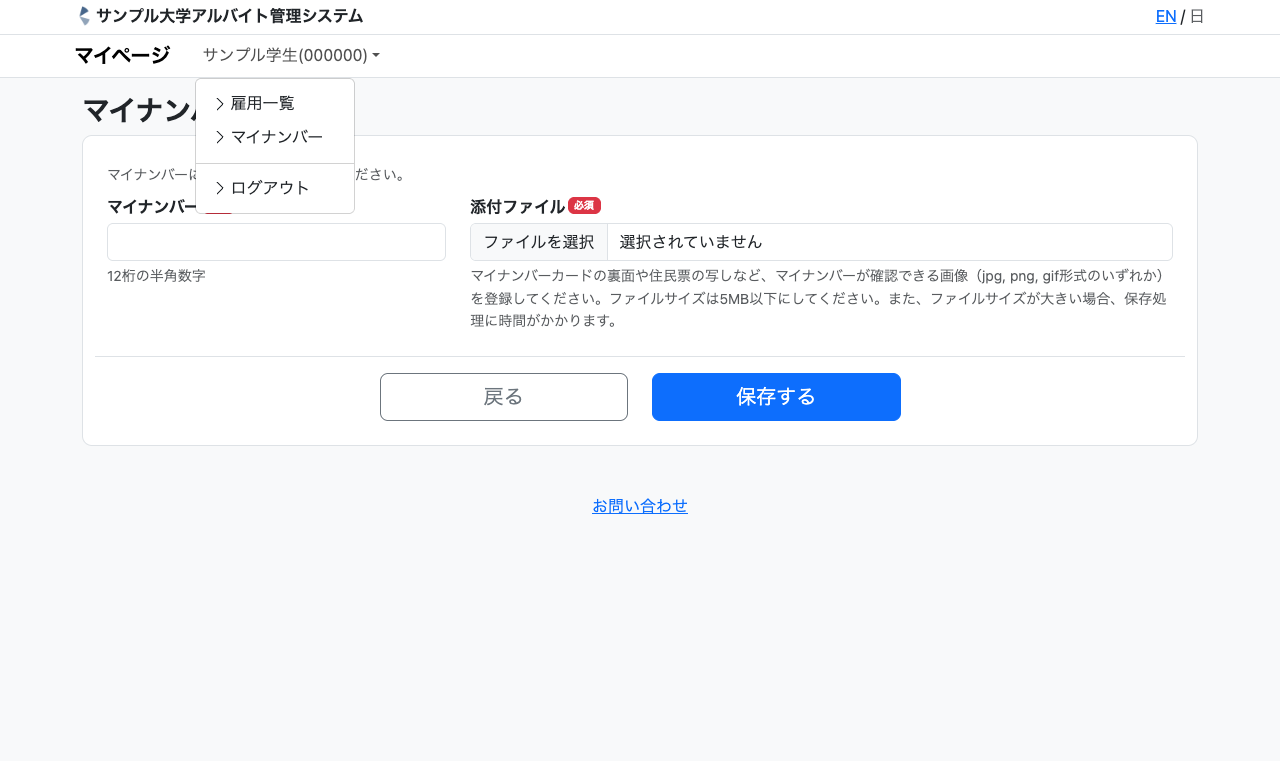Select マイナンバー in the dropdown menu
This screenshot has height=761, width=1280.
(x=277, y=137)
